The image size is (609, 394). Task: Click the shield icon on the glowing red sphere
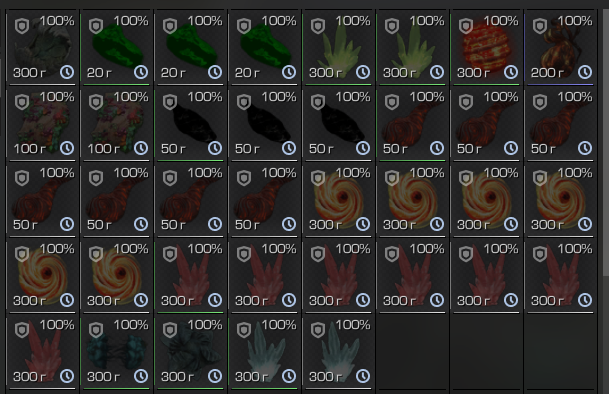[466, 26]
